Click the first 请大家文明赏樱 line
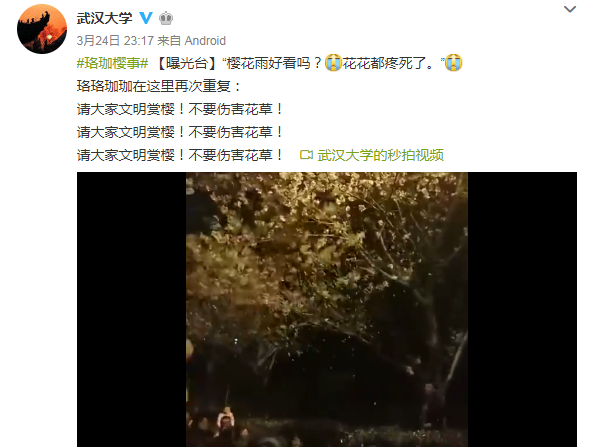 pos(181,109)
